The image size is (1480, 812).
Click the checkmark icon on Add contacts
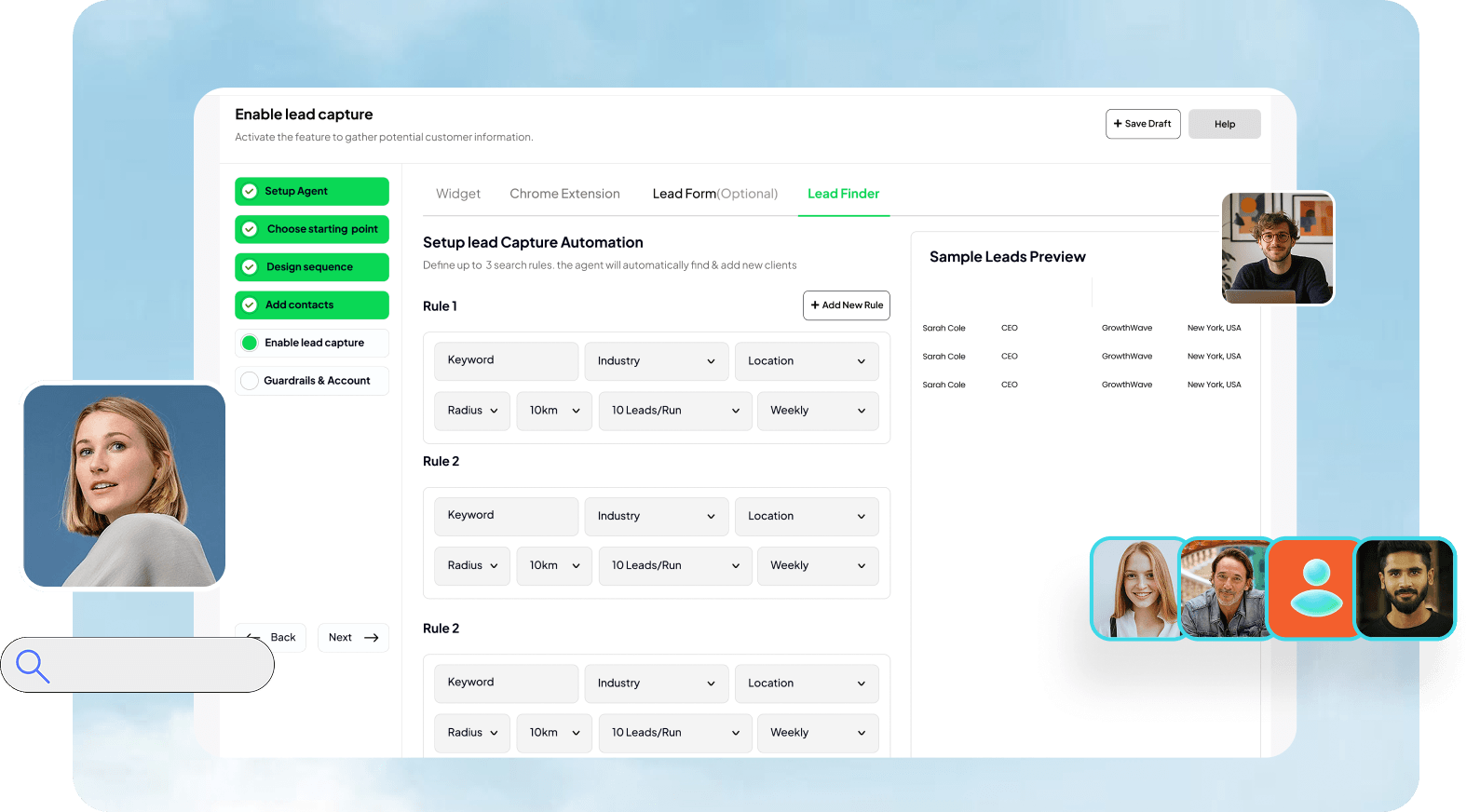click(250, 305)
